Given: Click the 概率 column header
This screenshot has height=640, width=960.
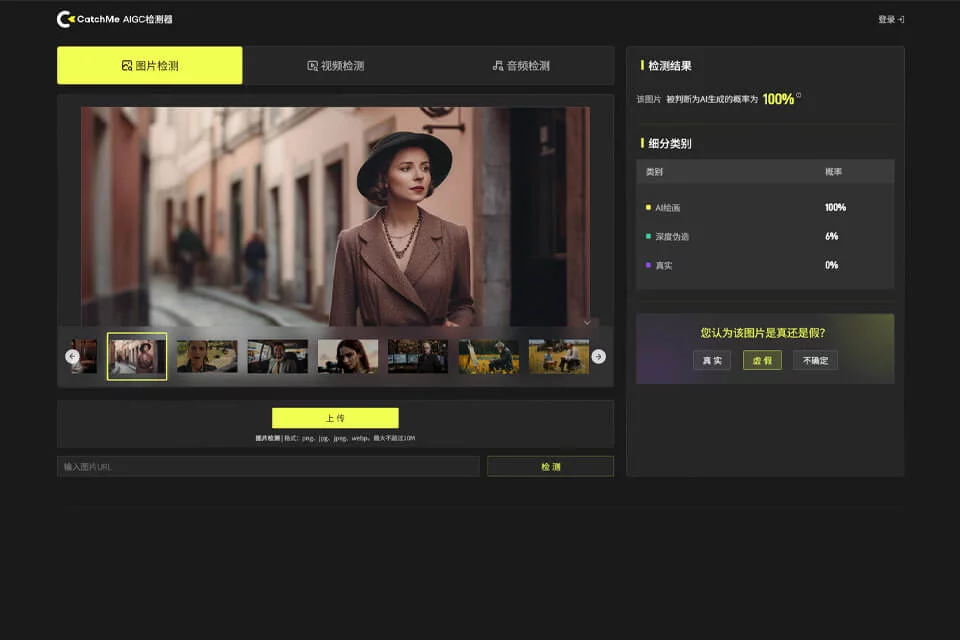Looking at the screenshot, I should pos(833,171).
